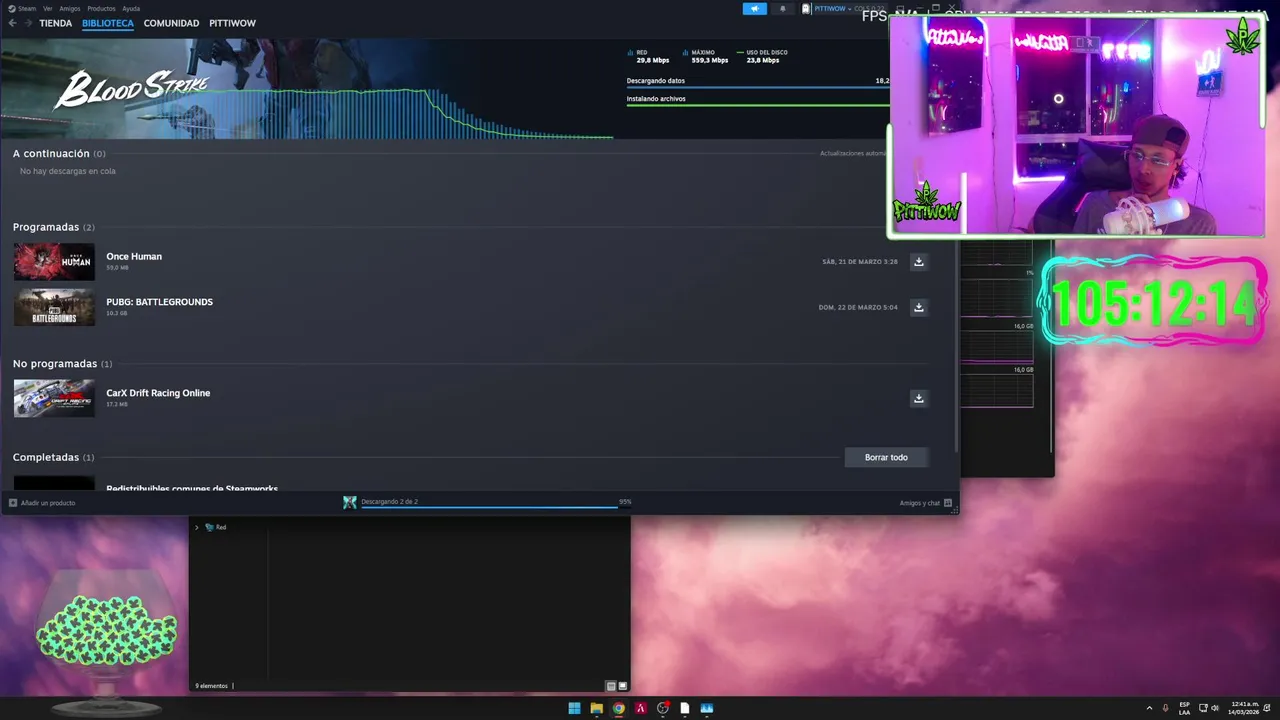Open volume control in system tray
Image resolution: width=1280 pixels, height=720 pixels.
(1215, 708)
